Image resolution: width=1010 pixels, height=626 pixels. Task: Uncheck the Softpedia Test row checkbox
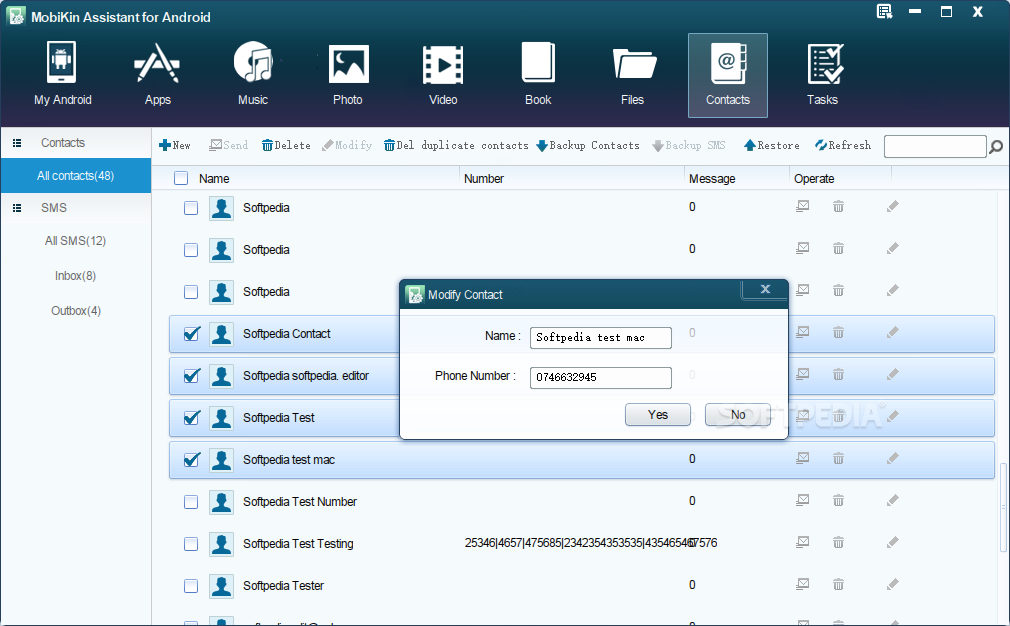(191, 418)
